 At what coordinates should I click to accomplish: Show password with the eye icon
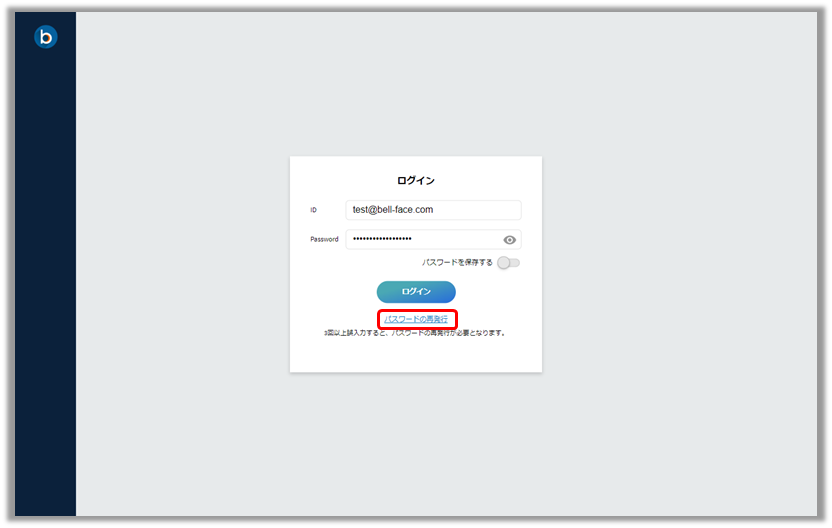(x=509, y=240)
